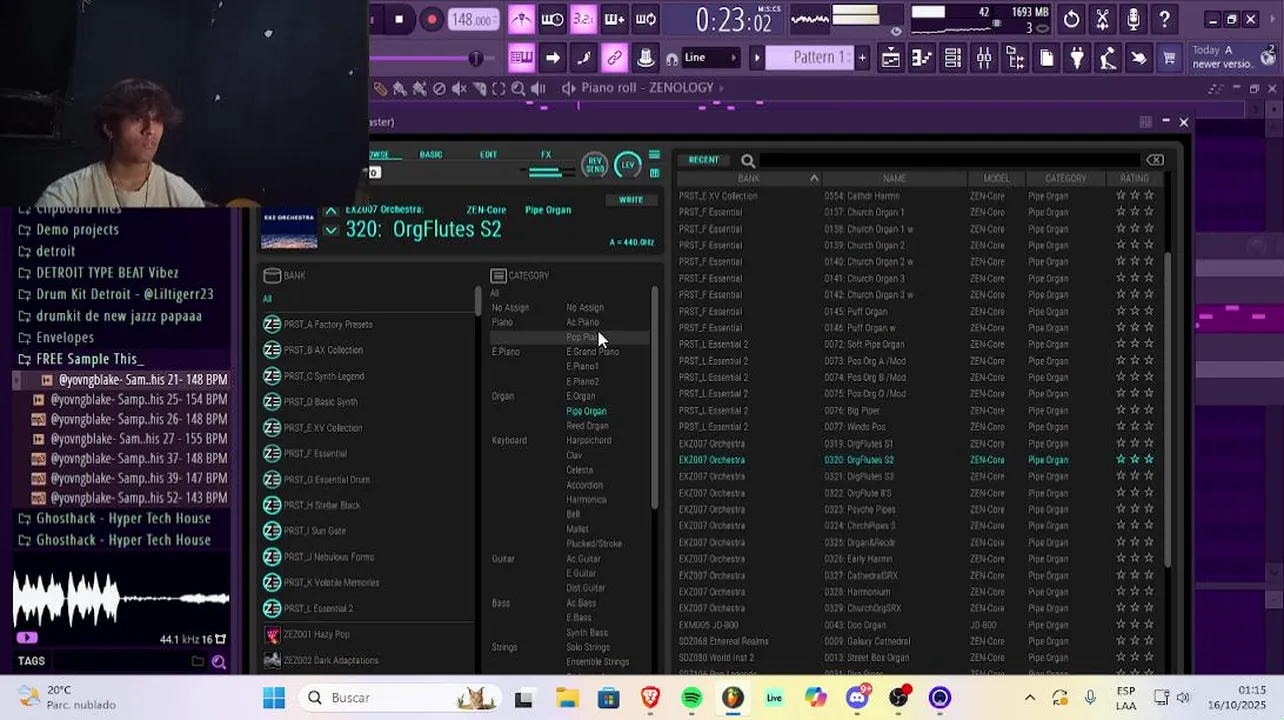
Task: Open Spotify from the taskbar
Action: pos(691,698)
